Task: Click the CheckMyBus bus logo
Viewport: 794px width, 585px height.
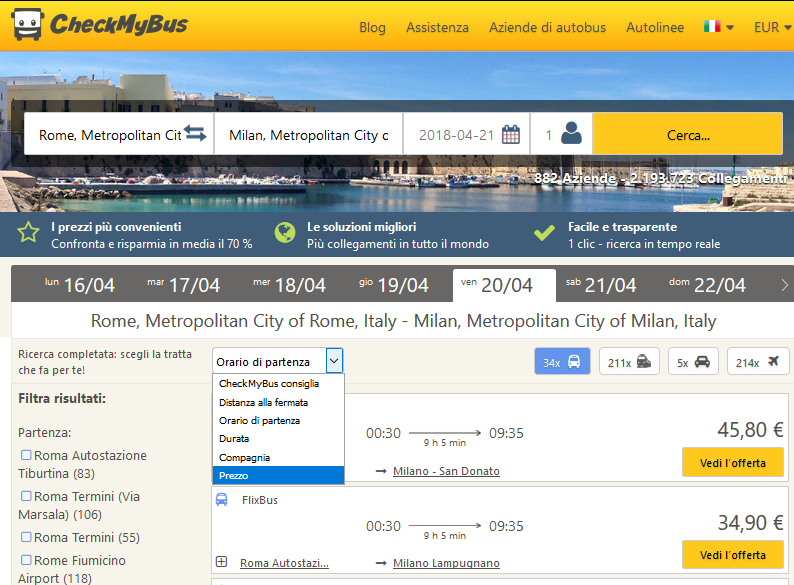Action: click(x=27, y=24)
